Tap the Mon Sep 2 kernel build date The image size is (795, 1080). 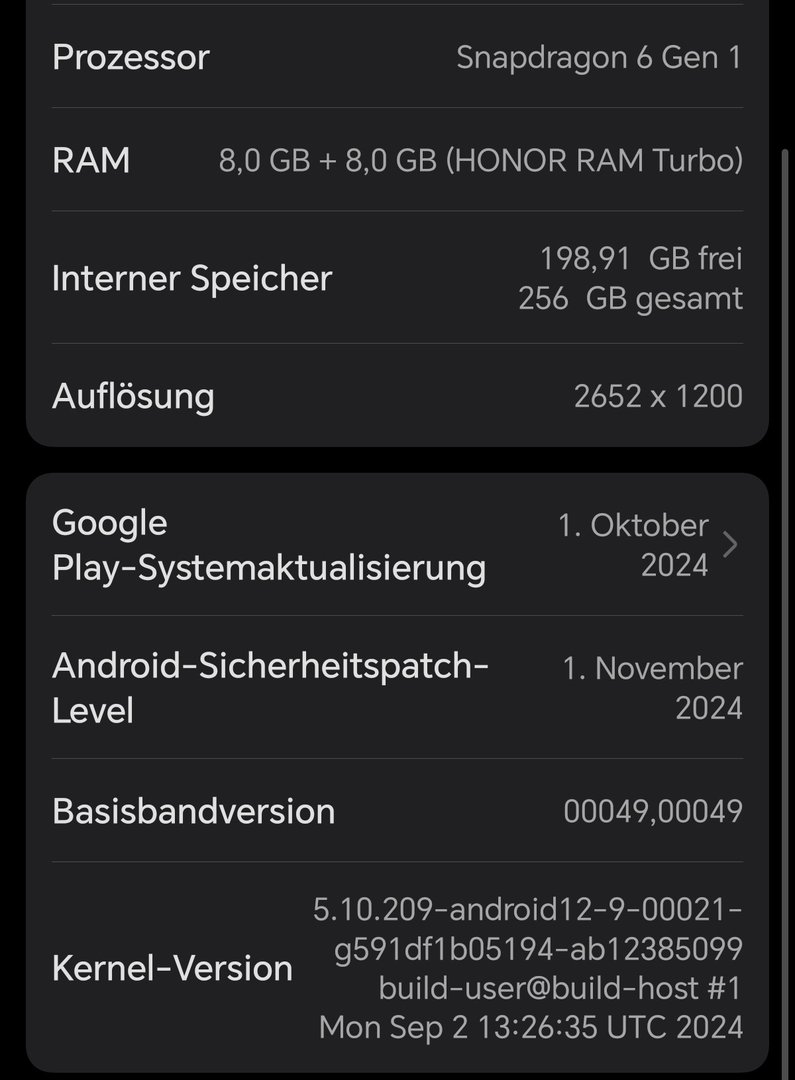point(530,1027)
